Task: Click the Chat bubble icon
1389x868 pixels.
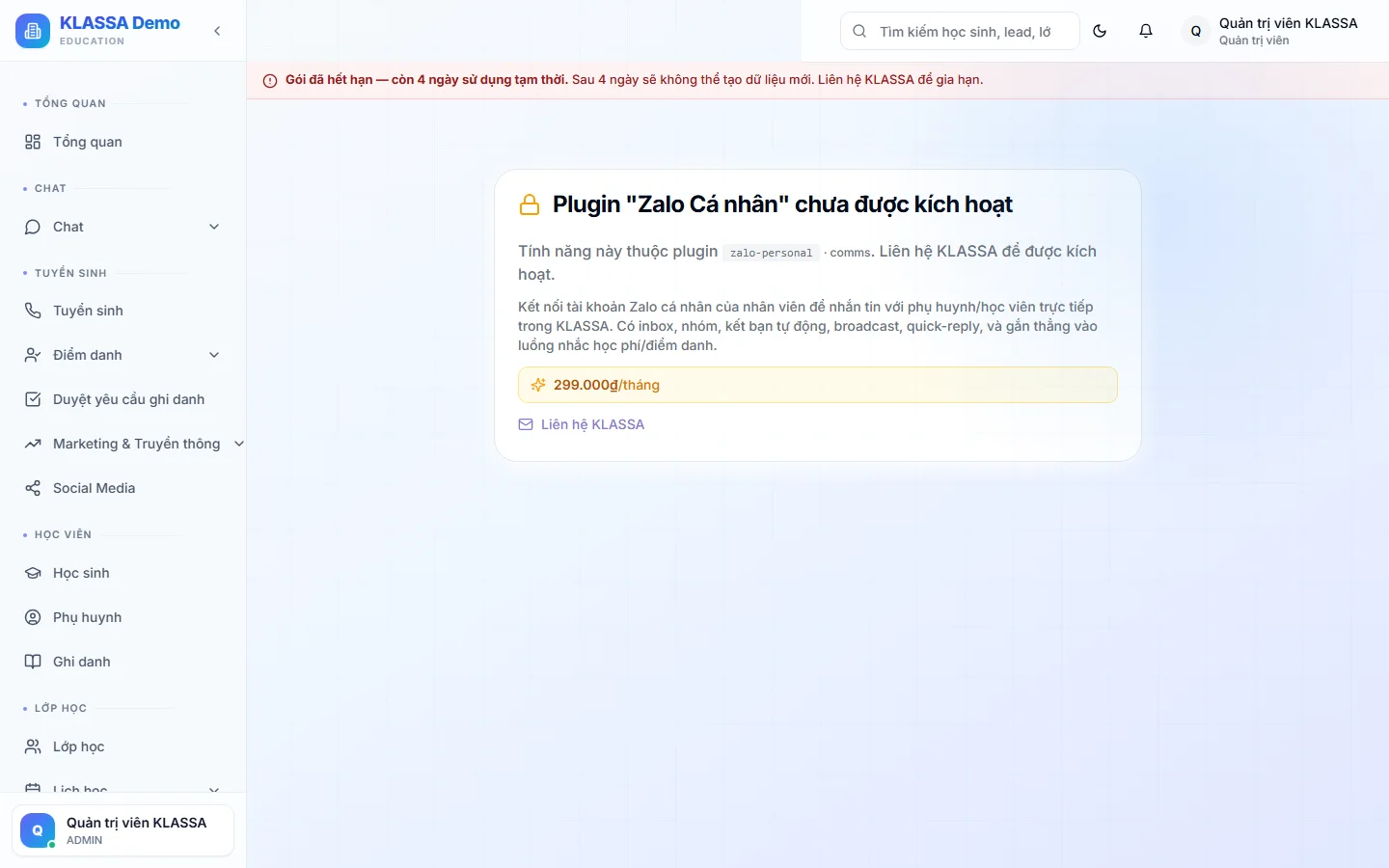Action: point(33,227)
